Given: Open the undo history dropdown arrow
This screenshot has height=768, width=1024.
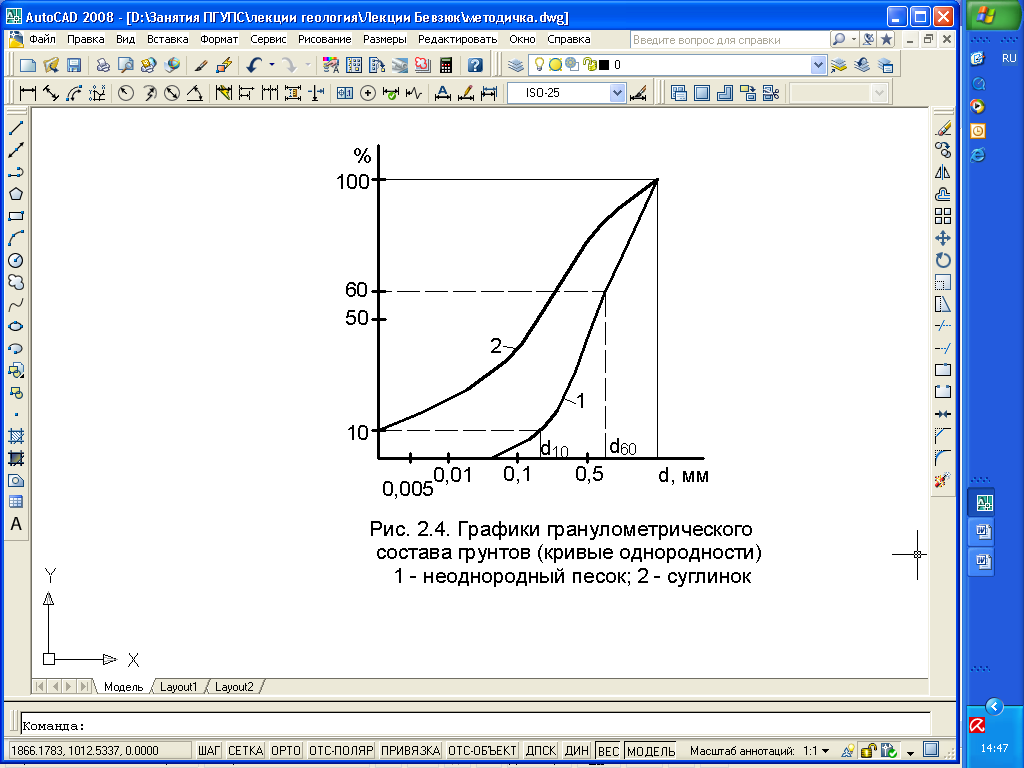Looking at the screenshot, I should pos(272,65).
